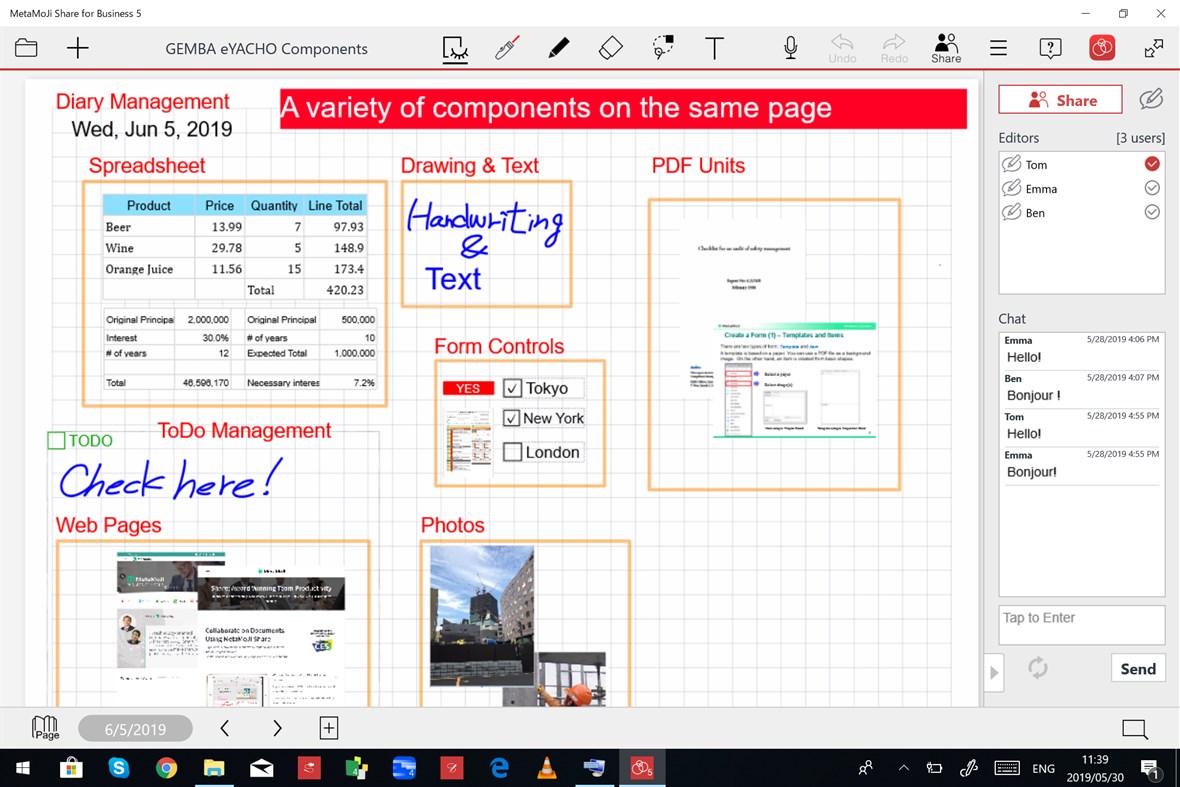Toggle the TODO checkbox near Check here
Image resolution: width=1180 pixels, height=787 pixels.
(x=57, y=440)
